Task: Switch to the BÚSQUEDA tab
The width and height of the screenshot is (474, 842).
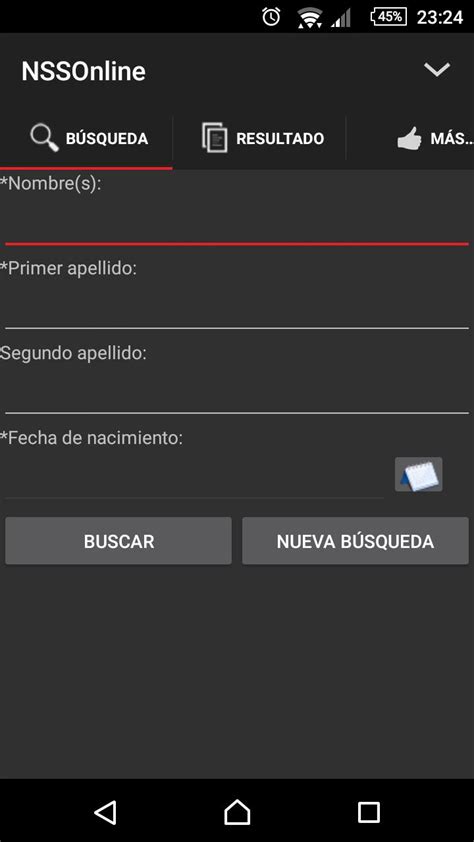Action: click(86, 139)
